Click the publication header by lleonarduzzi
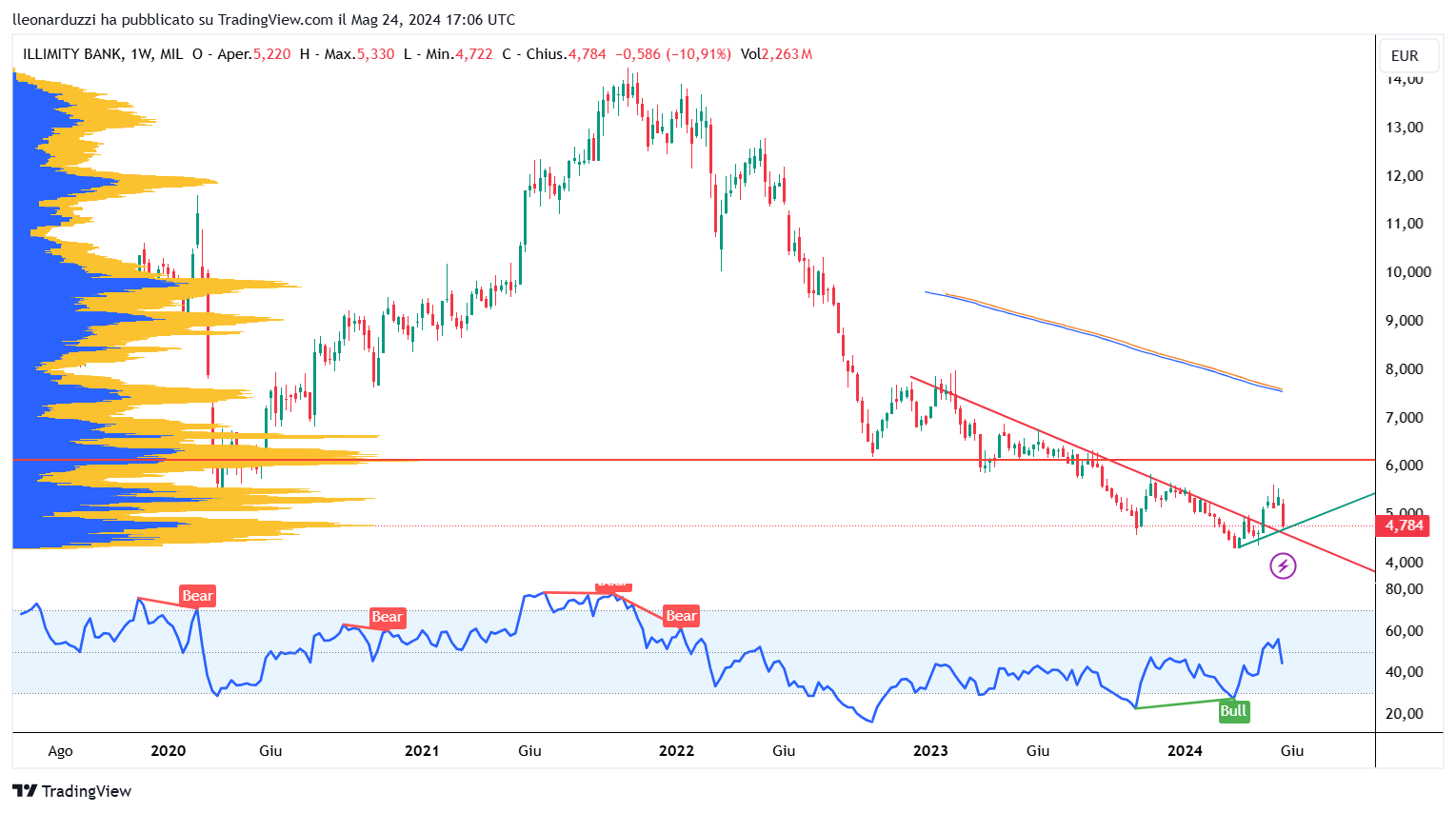1456x813 pixels. tap(264, 19)
